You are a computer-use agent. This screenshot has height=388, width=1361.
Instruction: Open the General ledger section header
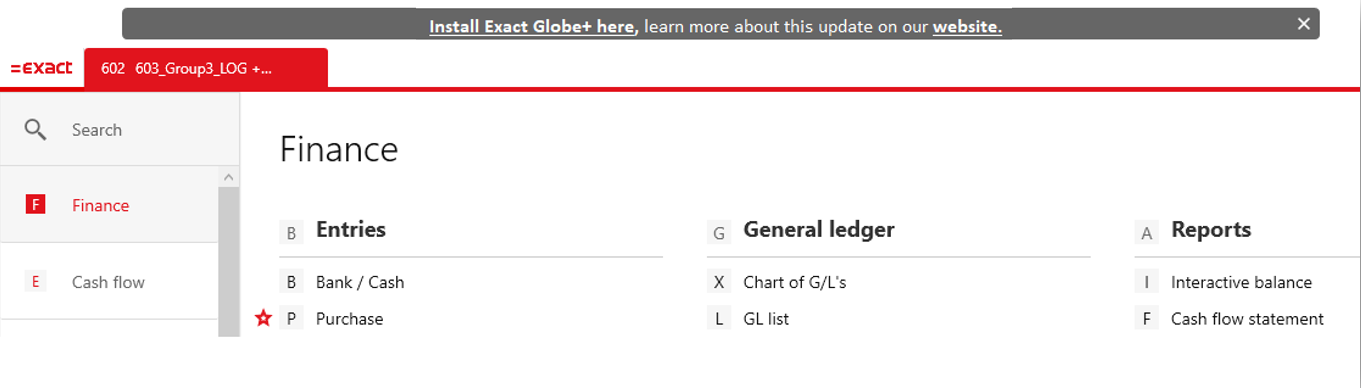point(819,230)
